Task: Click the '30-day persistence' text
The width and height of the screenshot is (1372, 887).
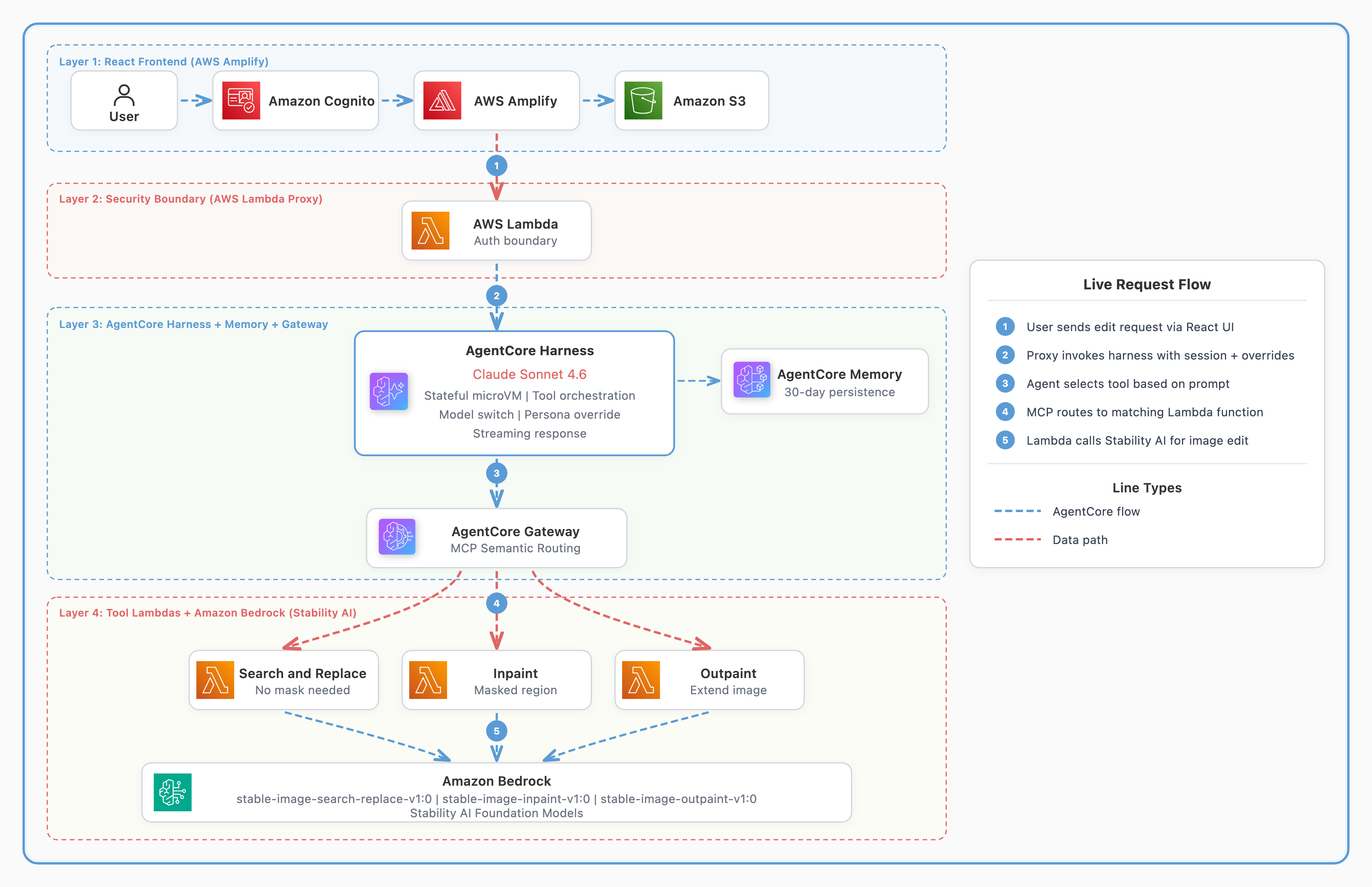Action: click(839, 392)
